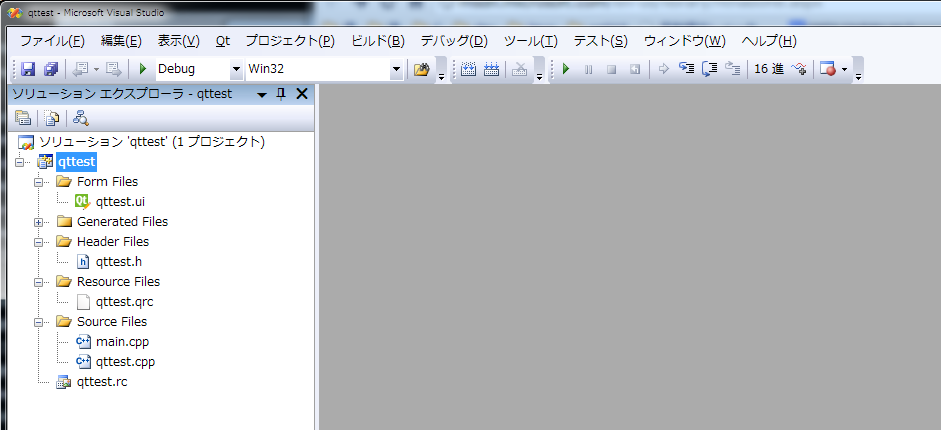
Task: Open the デバッグ(D) menu
Action: click(454, 41)
